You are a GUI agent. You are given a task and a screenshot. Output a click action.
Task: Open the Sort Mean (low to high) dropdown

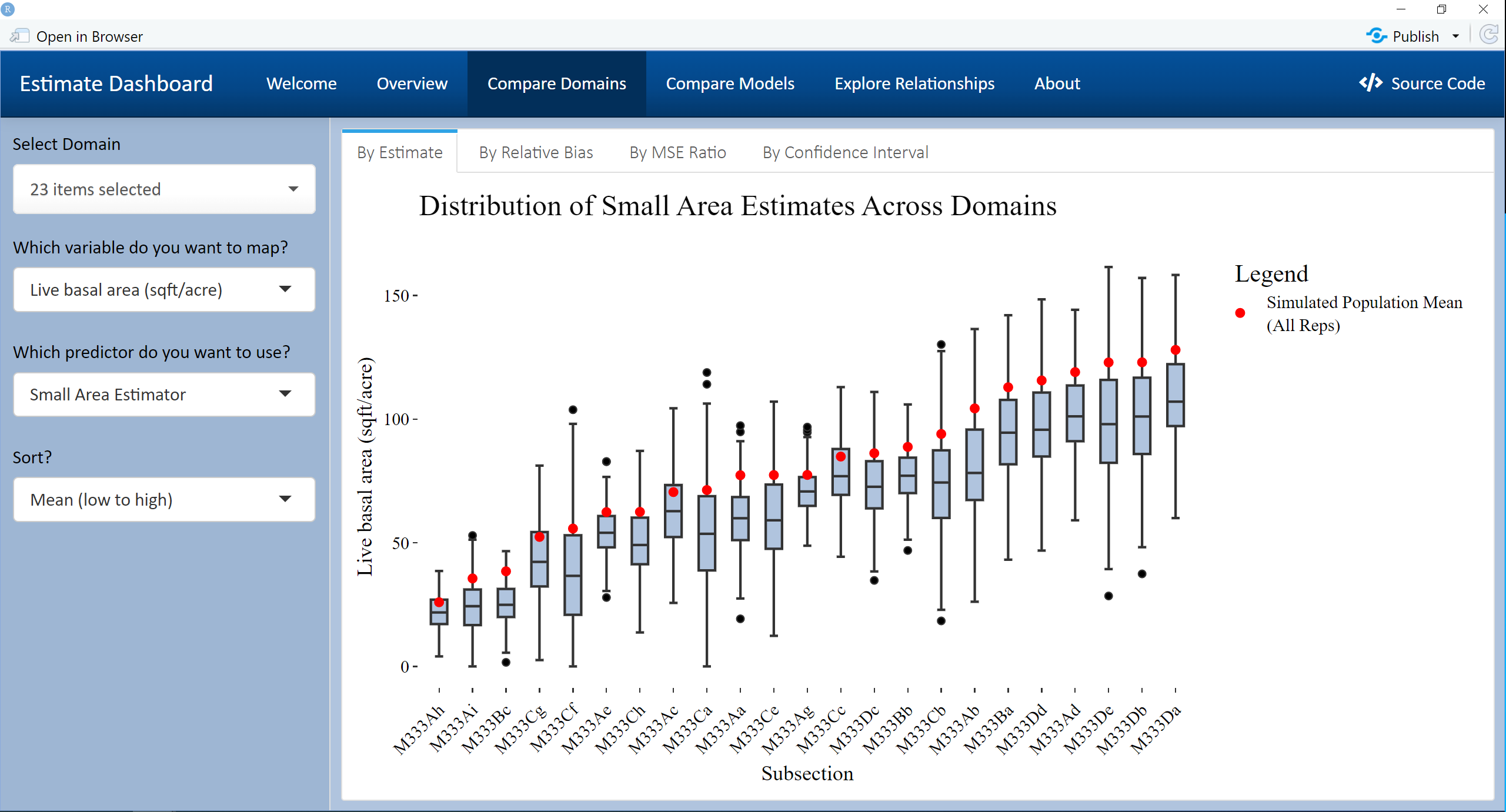[x=164, y=499]
